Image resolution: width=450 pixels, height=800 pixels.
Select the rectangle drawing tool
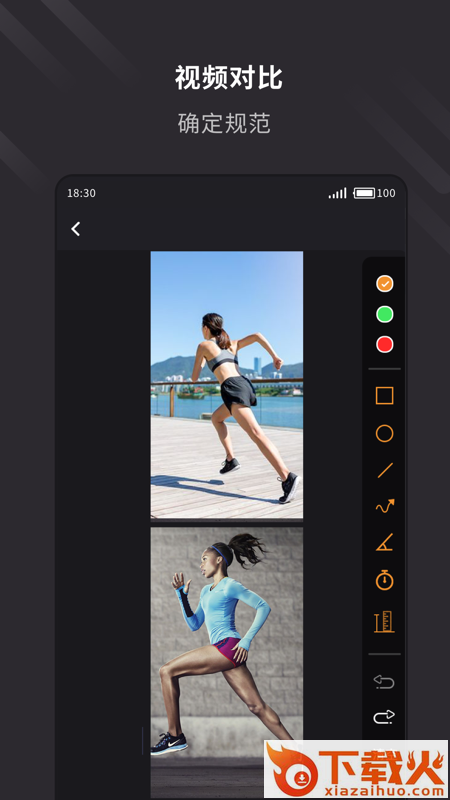pos(385,395)
